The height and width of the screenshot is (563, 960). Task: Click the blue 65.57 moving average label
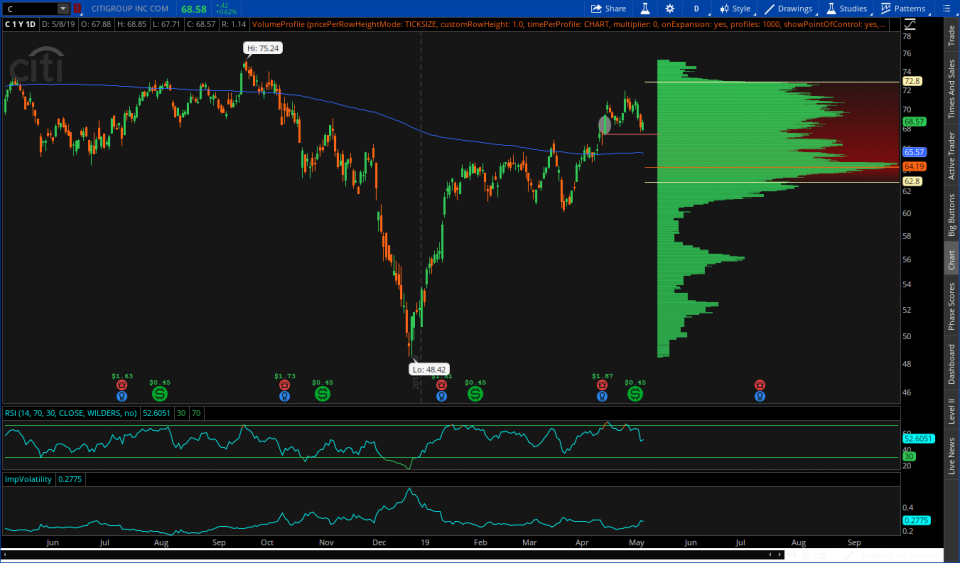914,152
